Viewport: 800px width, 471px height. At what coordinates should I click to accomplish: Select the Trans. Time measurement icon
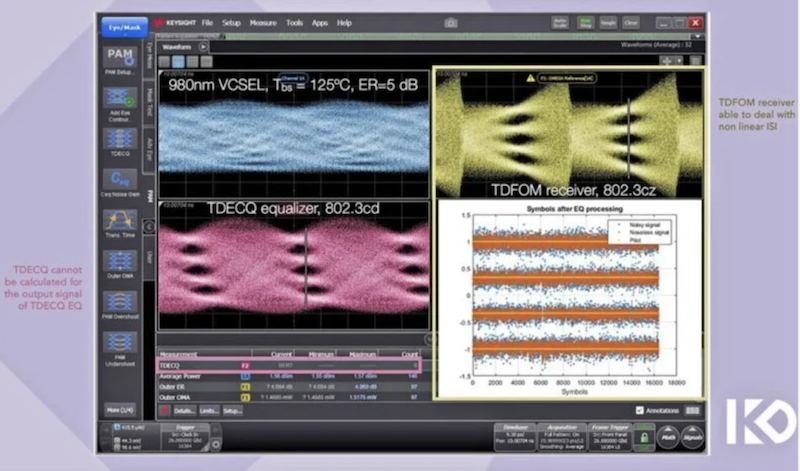[120, 220]
